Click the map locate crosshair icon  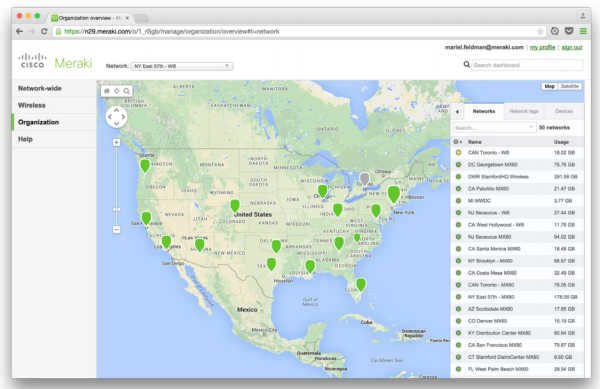(x=117, y=91)
